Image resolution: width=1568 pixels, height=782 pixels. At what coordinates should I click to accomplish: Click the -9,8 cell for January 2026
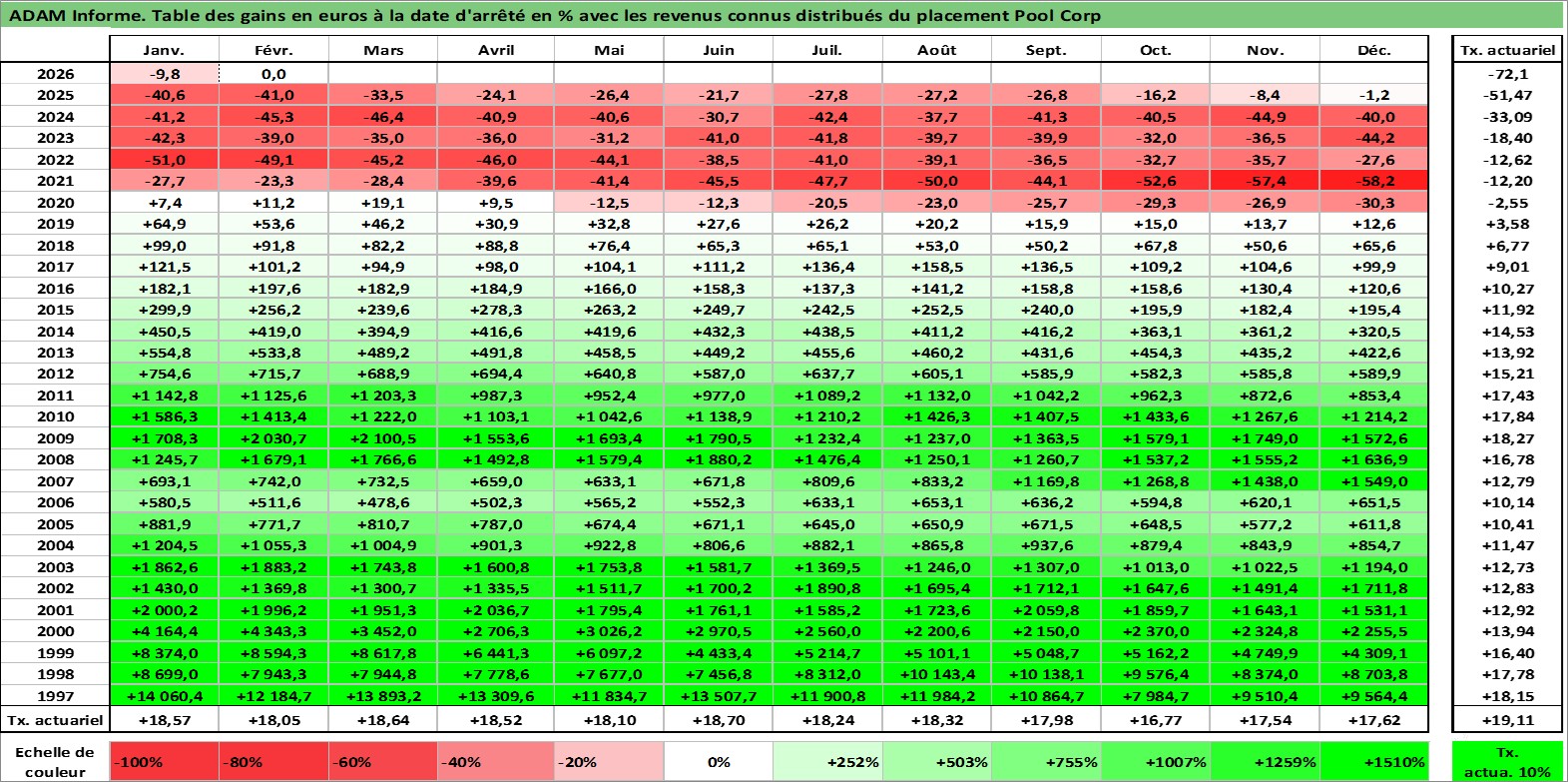164,74
